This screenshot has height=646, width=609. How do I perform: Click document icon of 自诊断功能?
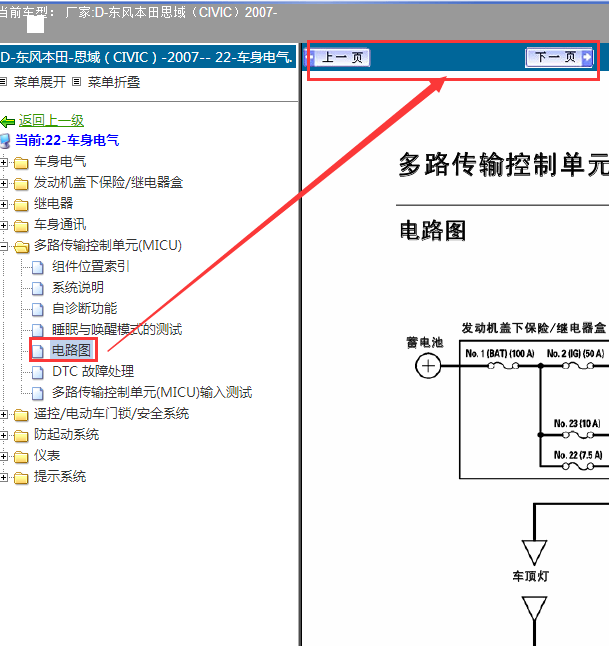pos(38,309)
